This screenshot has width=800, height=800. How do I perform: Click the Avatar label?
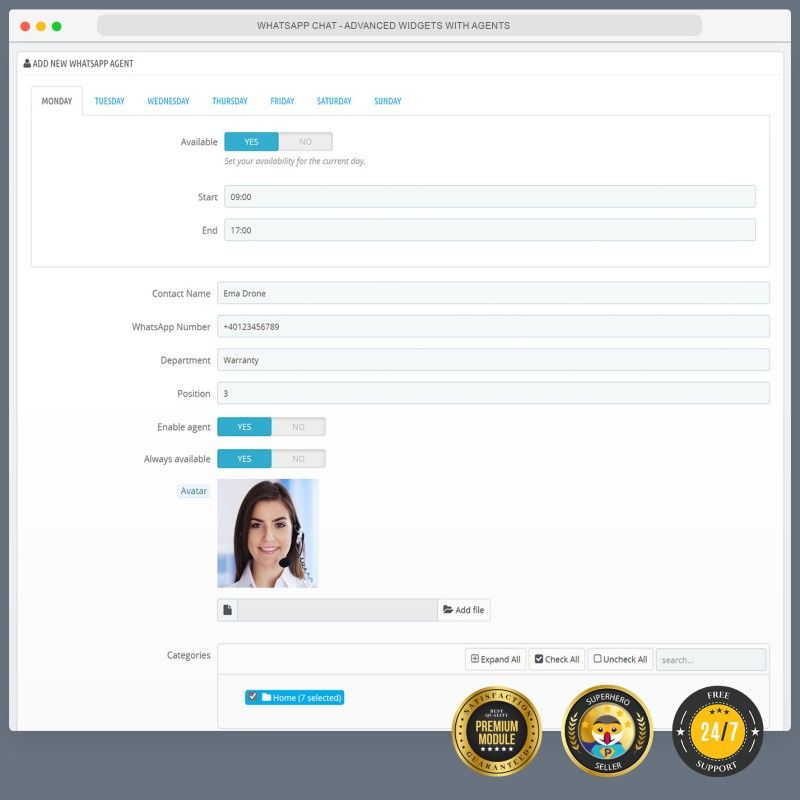(x=194, y=491)
